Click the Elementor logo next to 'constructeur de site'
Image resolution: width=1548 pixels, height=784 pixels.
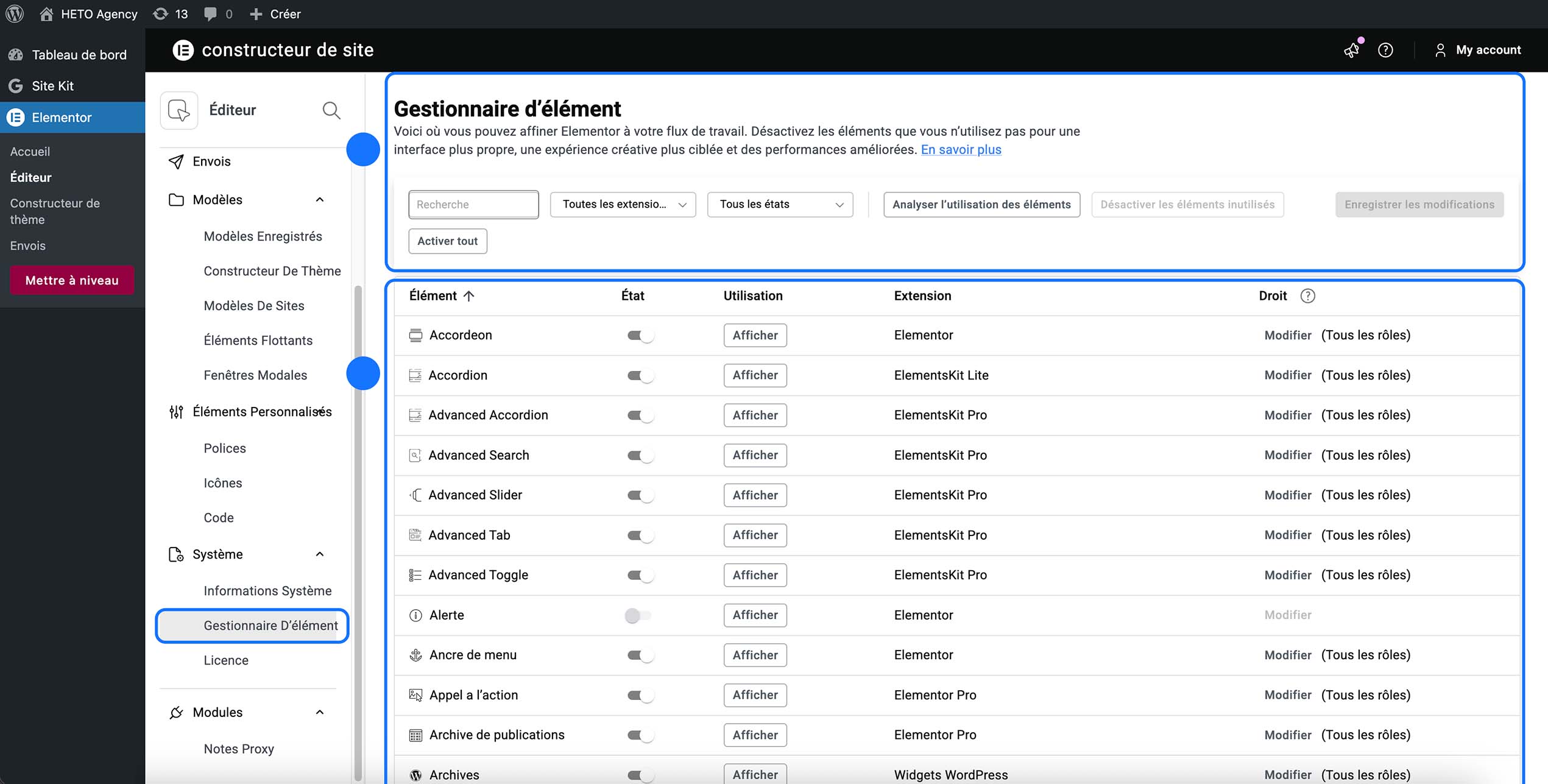184,49
